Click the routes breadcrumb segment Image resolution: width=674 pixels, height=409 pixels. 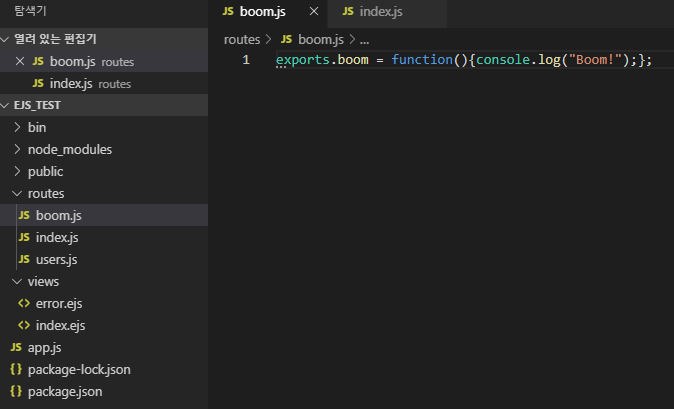click(x=241, y=39)
